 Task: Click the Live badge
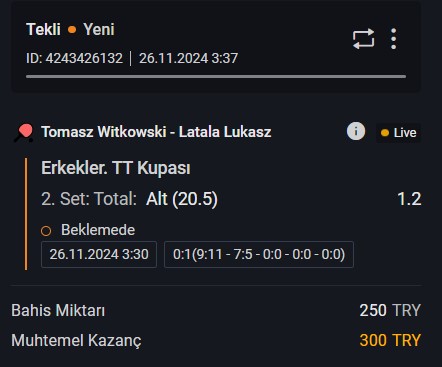tap(398, 133)
